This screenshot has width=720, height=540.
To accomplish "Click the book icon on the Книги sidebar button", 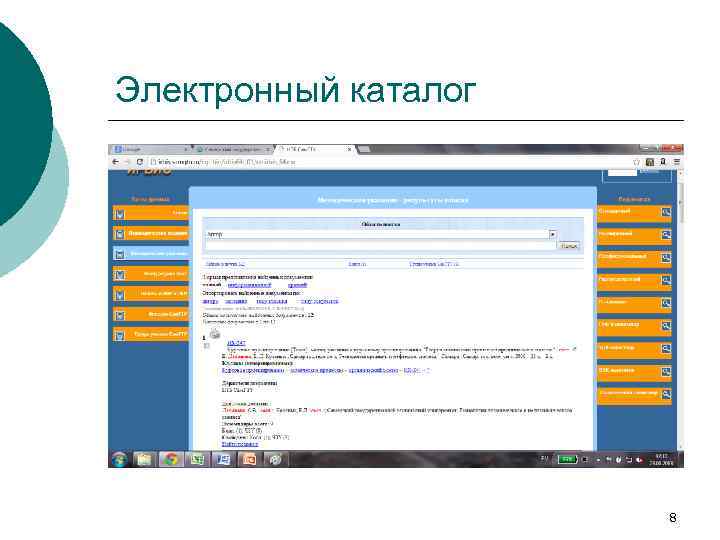I will [120, 214].
